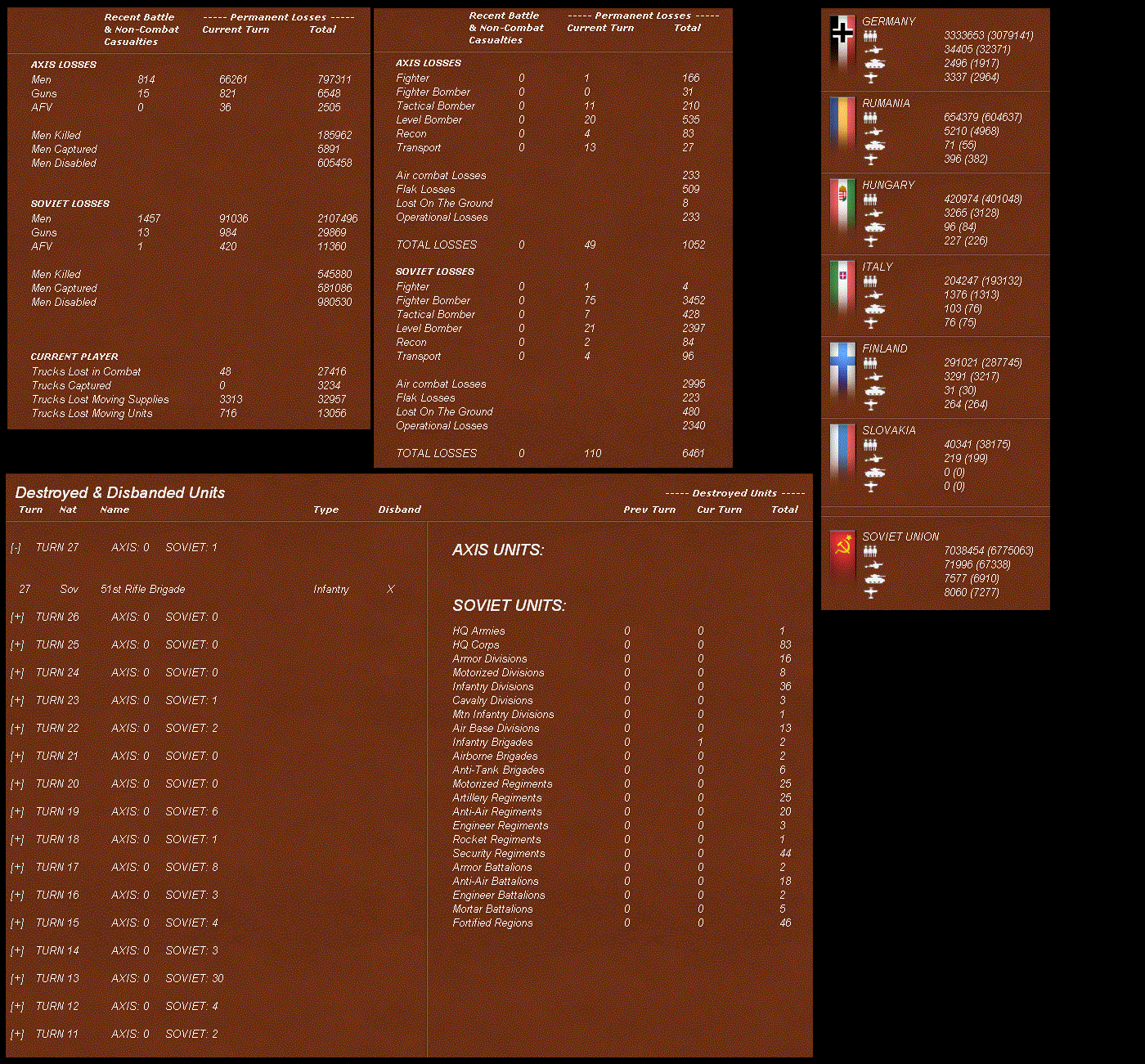
Task: Select Hungary's tank icon
Action: coord(874,227)
